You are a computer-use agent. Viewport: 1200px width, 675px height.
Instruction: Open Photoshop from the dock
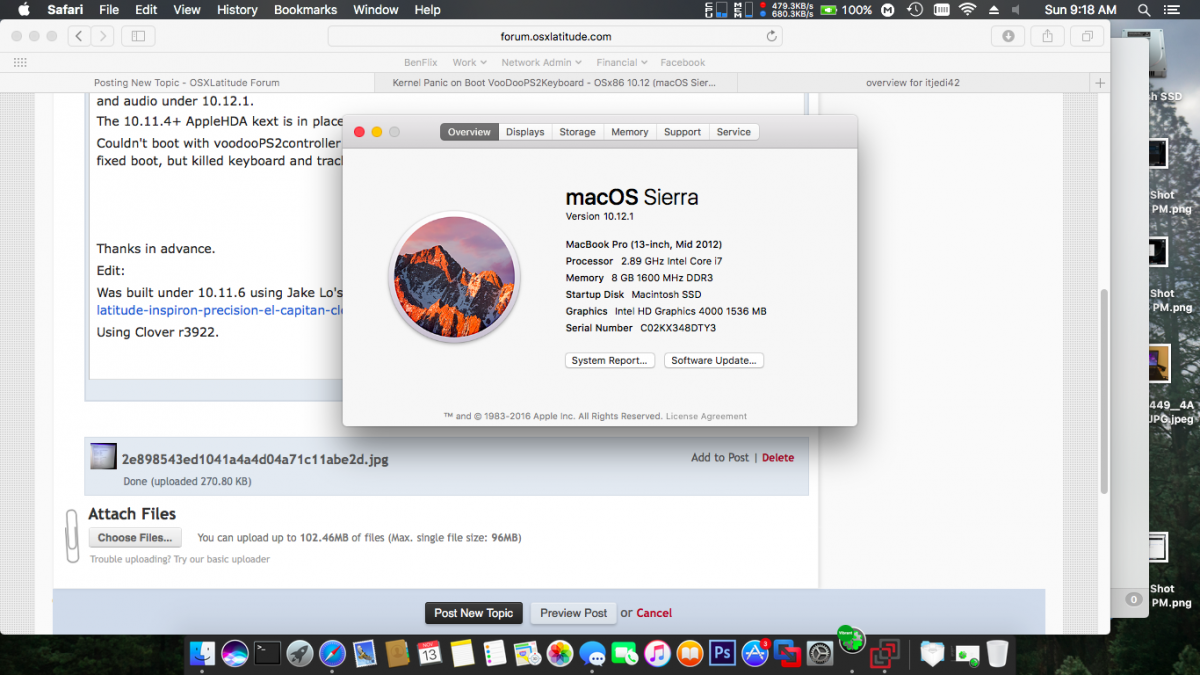(721, 654)
